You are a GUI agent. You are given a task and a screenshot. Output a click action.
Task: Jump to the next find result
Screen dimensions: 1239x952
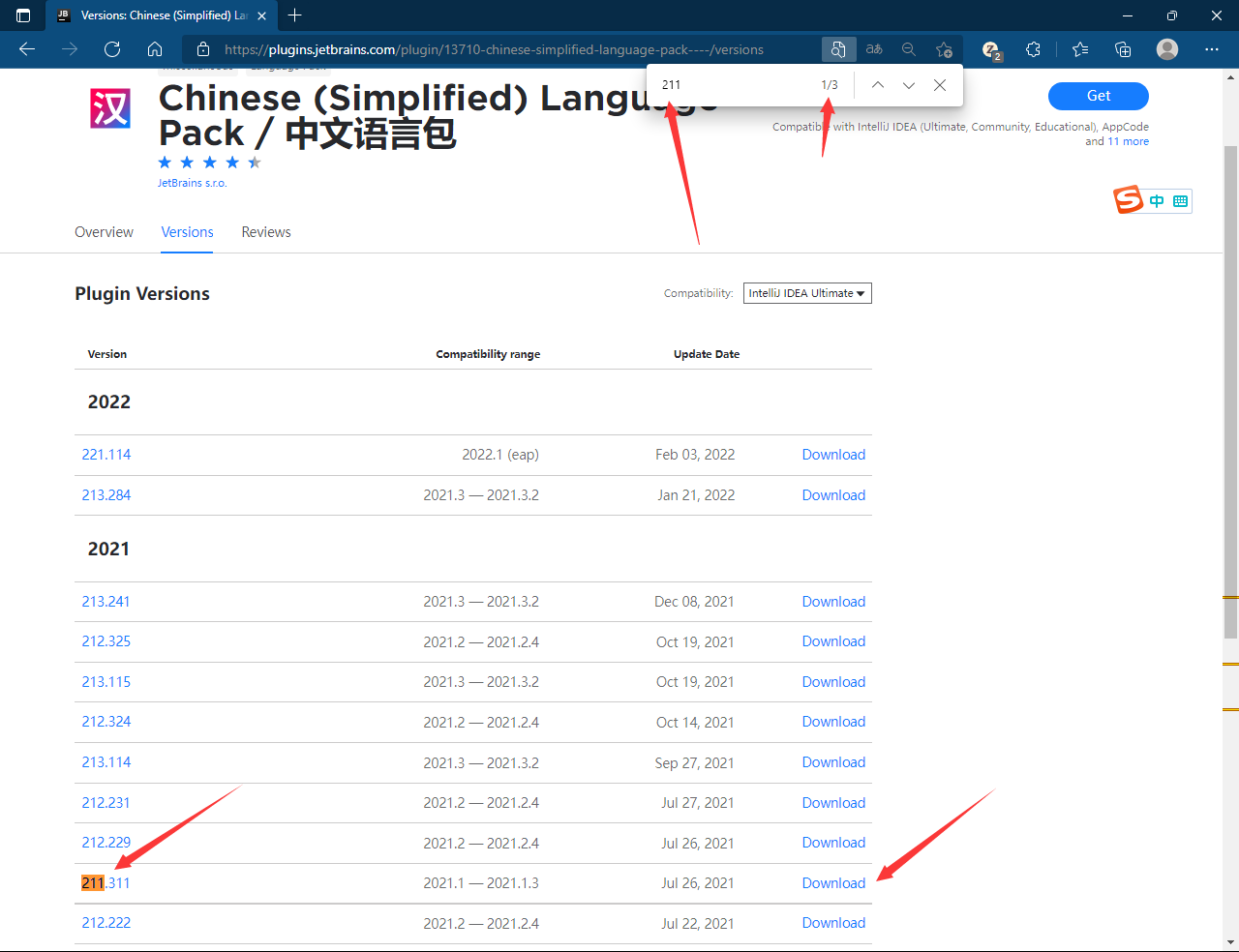pyautogui.click(x=909, y=85)
